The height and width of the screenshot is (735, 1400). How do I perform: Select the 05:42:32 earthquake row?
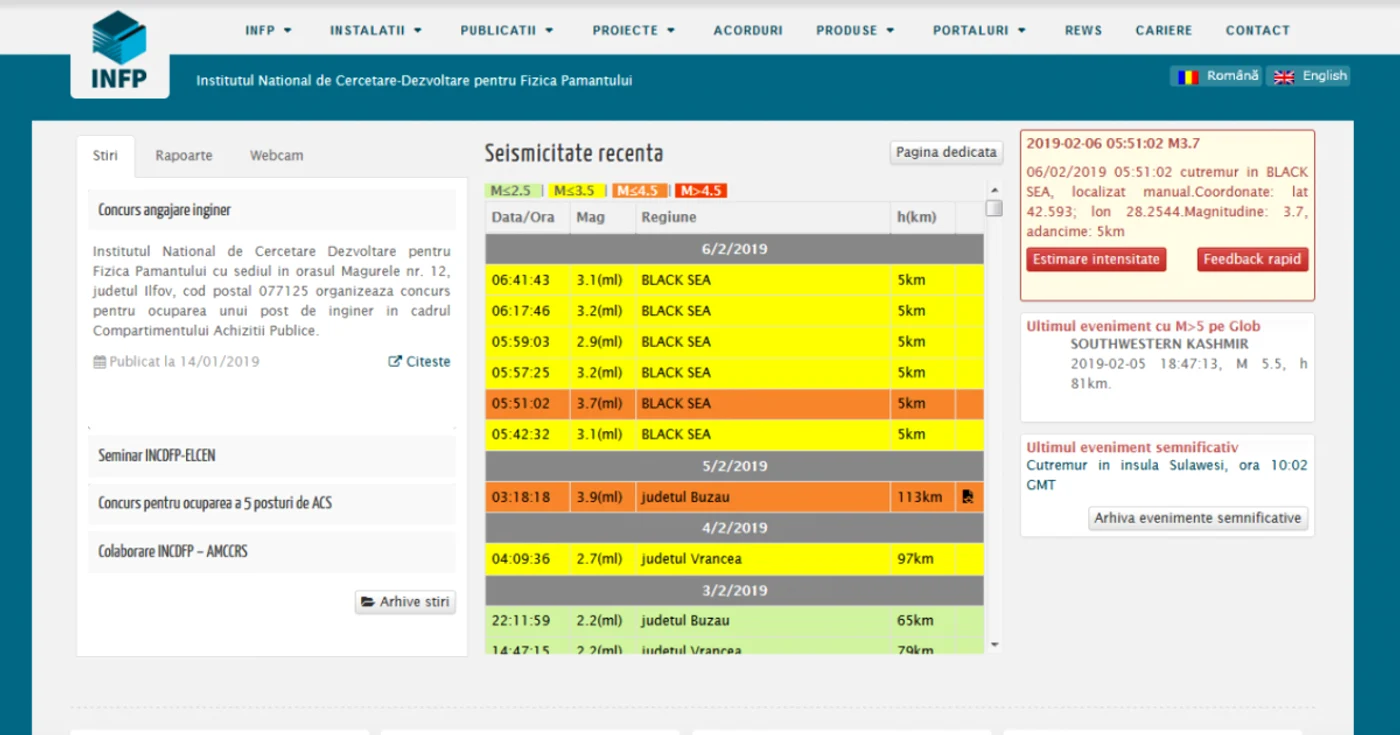click(735, 435)
